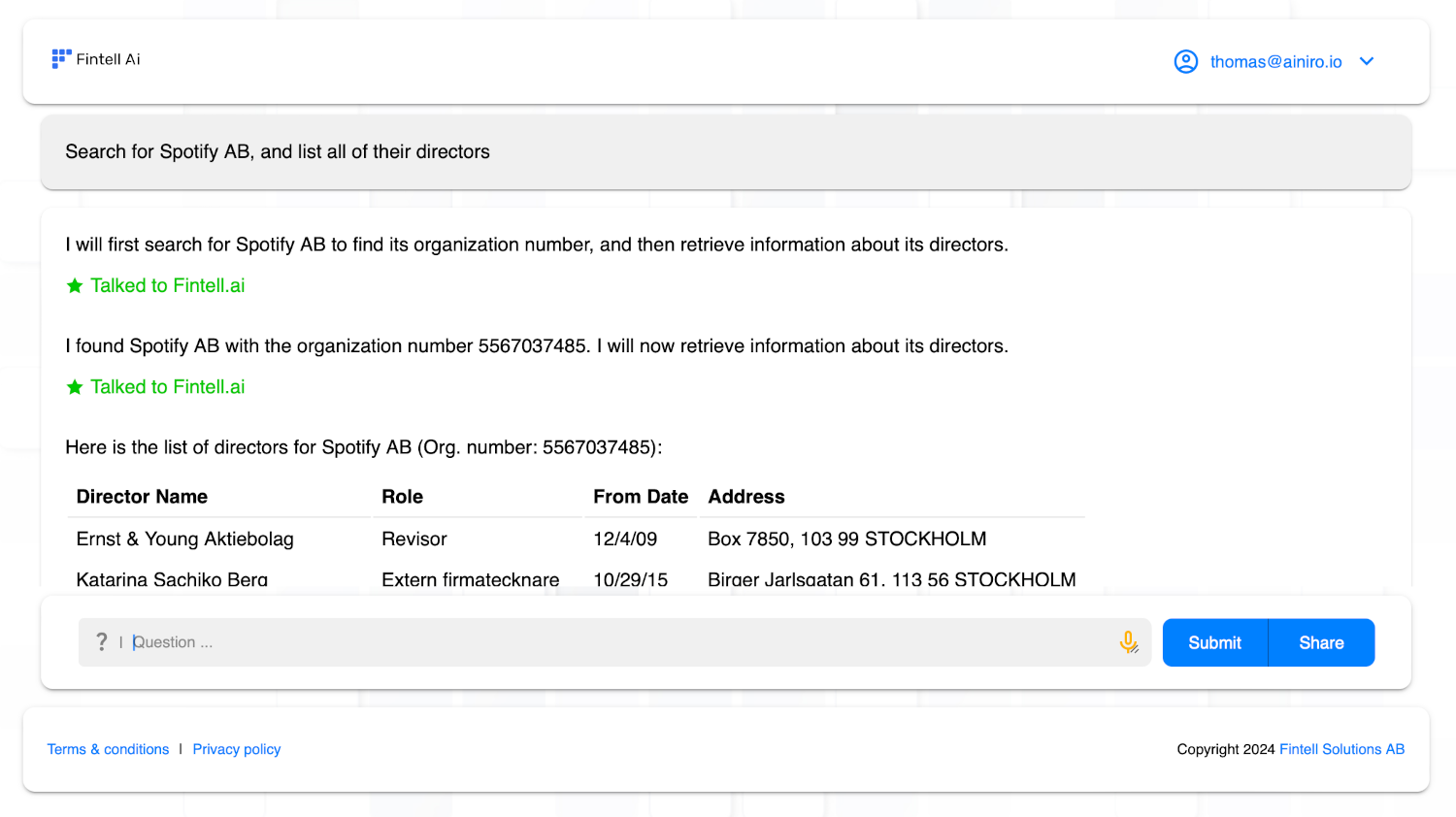Click 'I will first search' response line
The image size is (1456, 817).
pyautogui.click(x=537, y=245)
